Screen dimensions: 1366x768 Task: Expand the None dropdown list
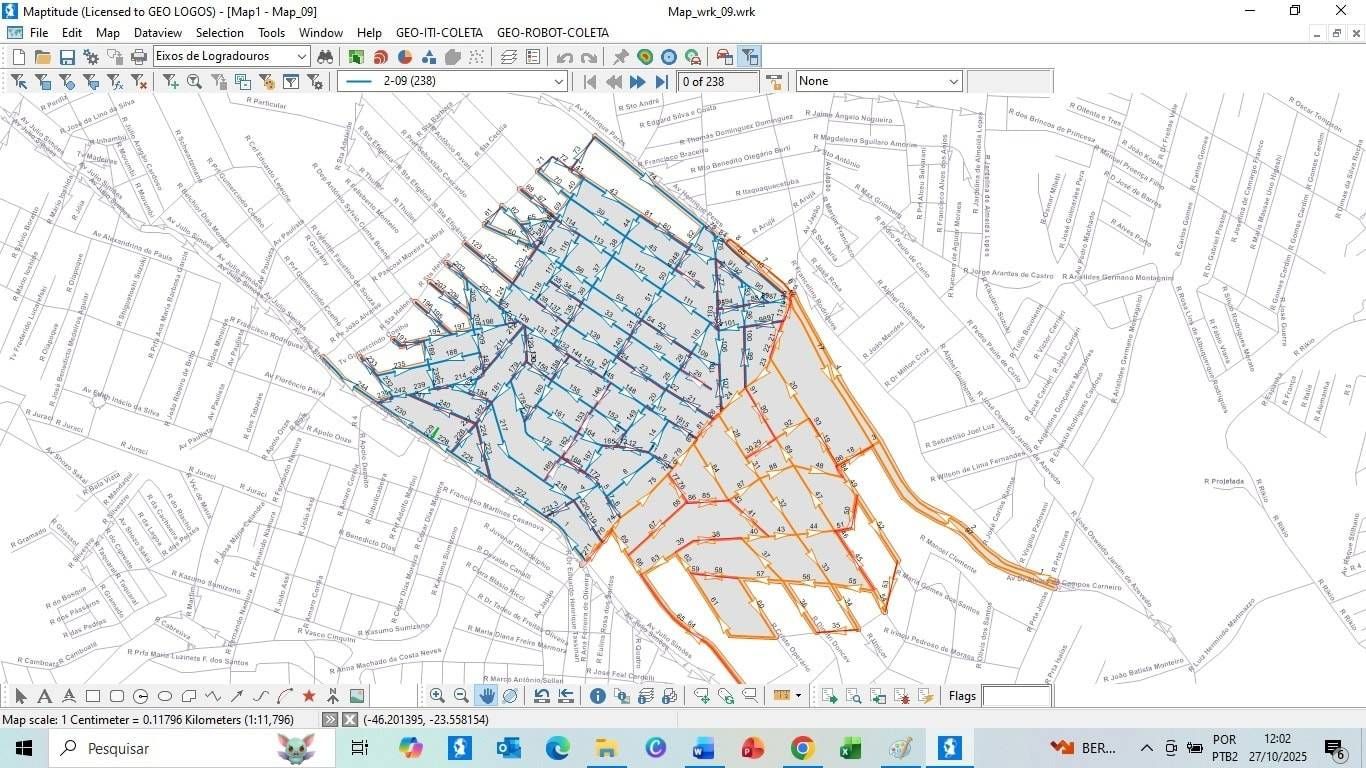click(953, 82)
